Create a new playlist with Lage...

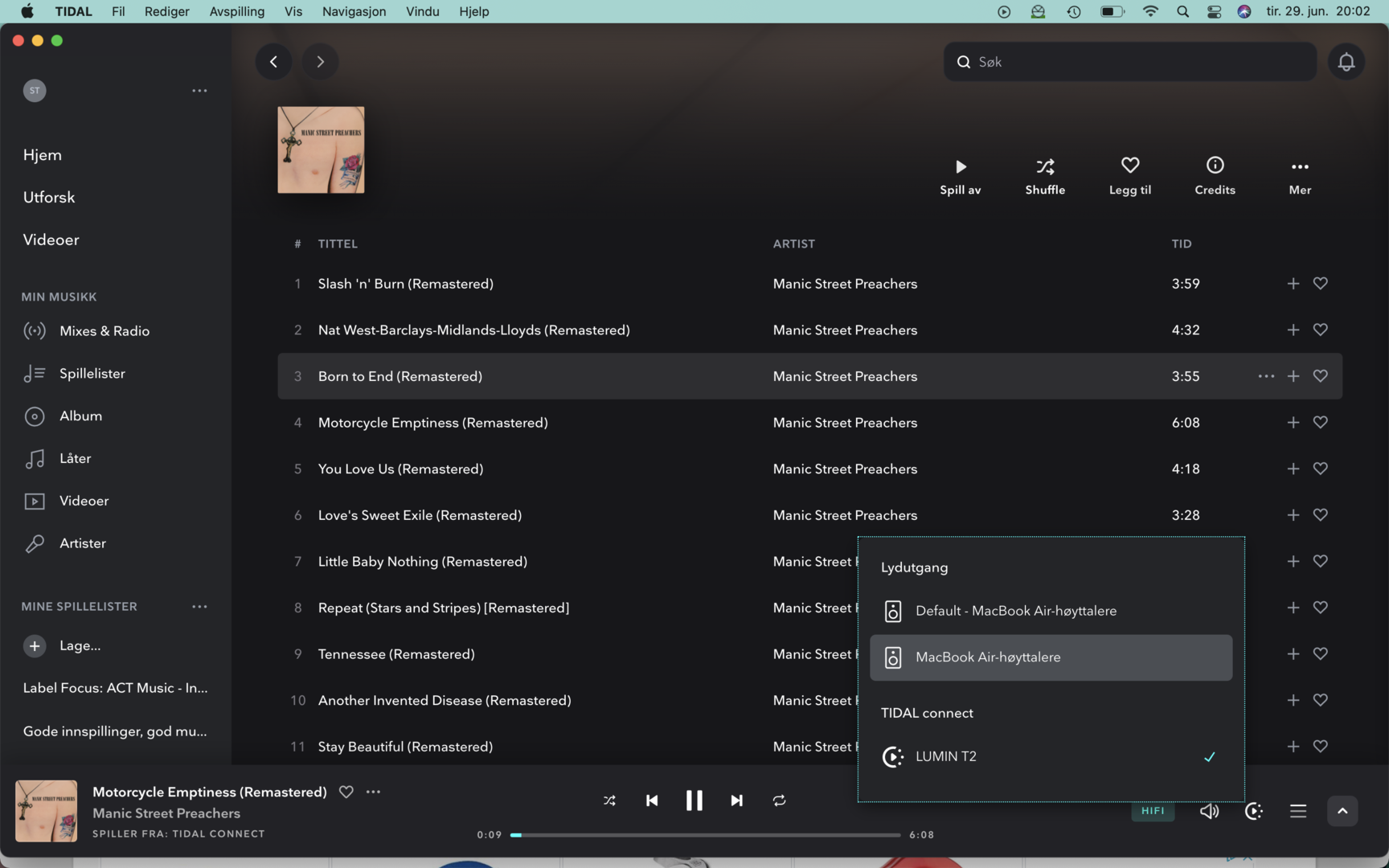coord(62,645)
